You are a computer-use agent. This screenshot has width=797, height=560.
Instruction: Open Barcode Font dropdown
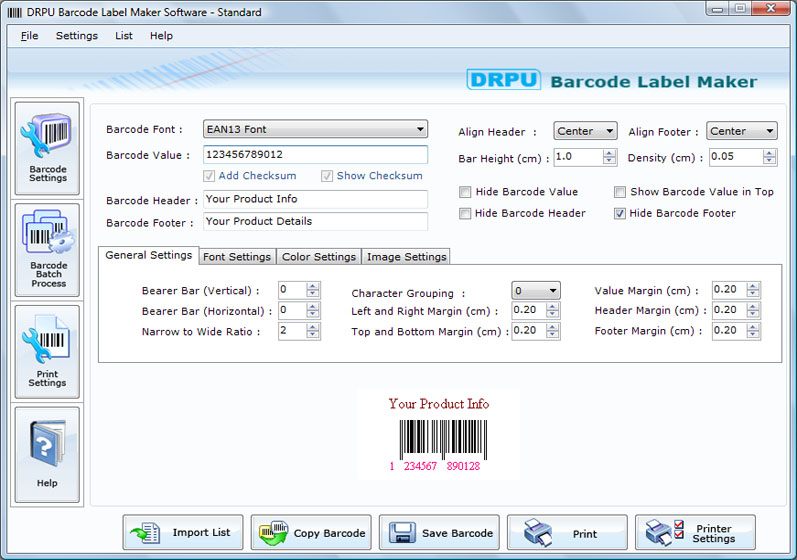click(x=315, y=129)
